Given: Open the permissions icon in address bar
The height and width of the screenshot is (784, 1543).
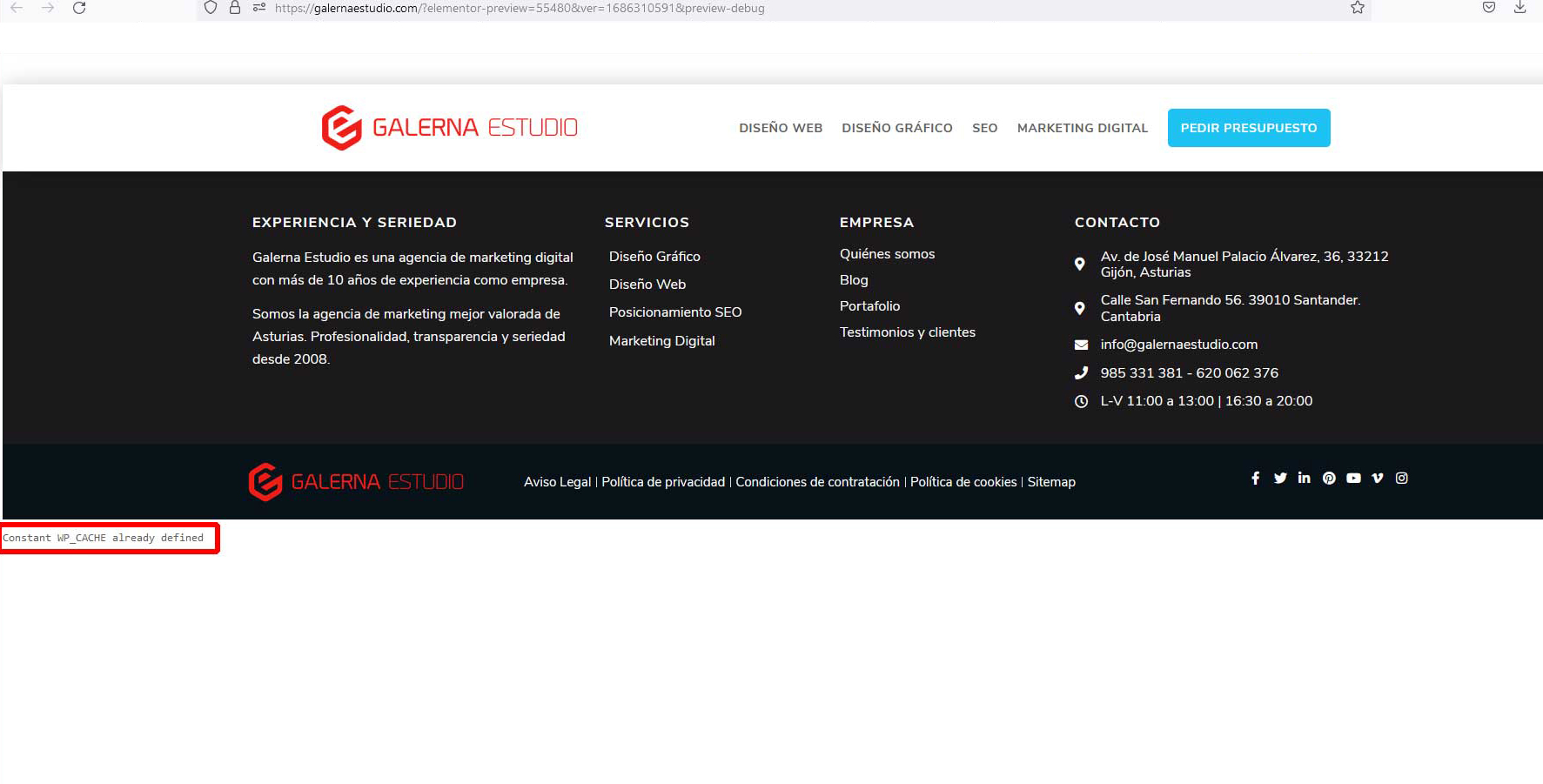Looking at the screenshot, I should coord(258,8).
